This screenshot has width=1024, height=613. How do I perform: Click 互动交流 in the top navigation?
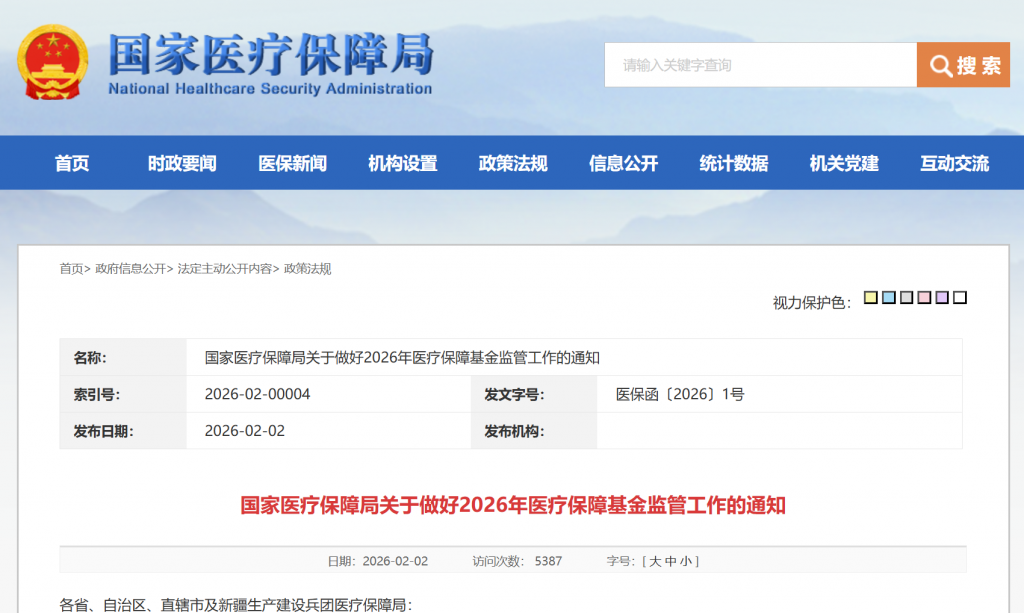[x=955, y=163]
